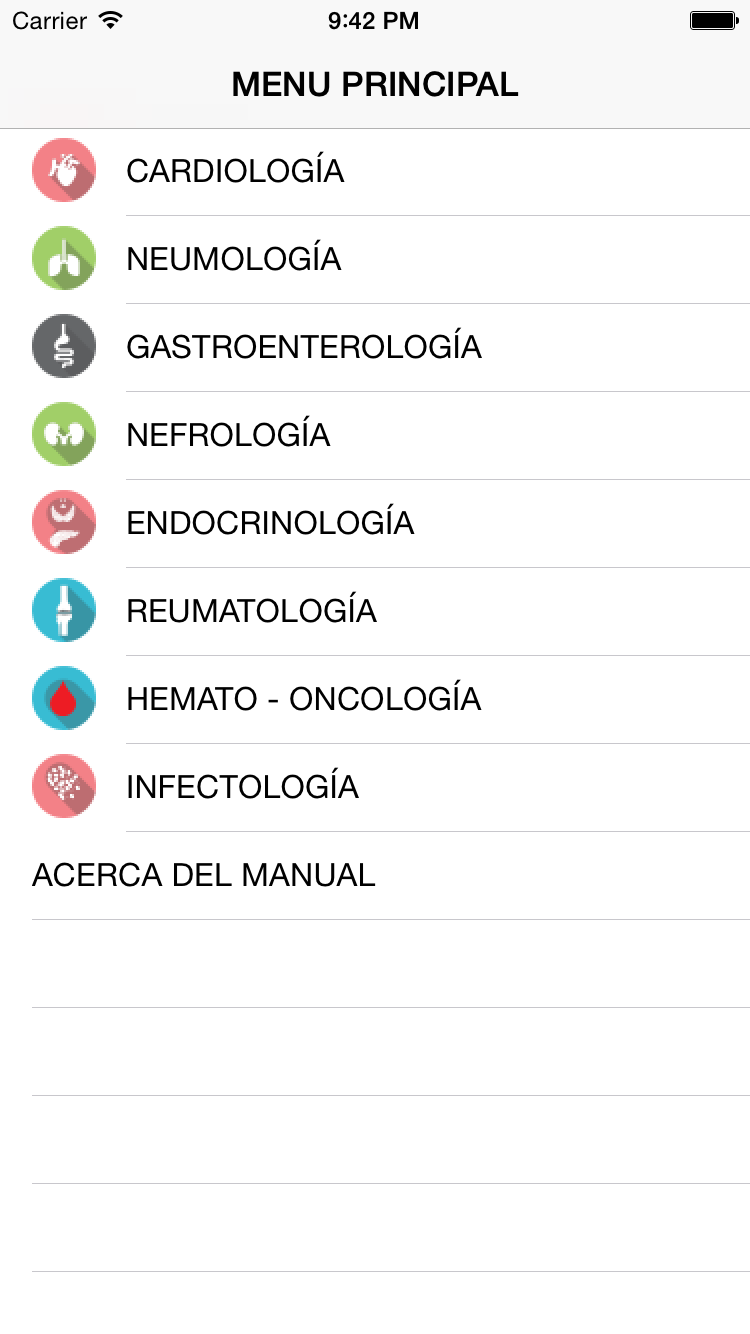
Task: Tap the blue bone joint icon
Action: click(x=64, y=611)
